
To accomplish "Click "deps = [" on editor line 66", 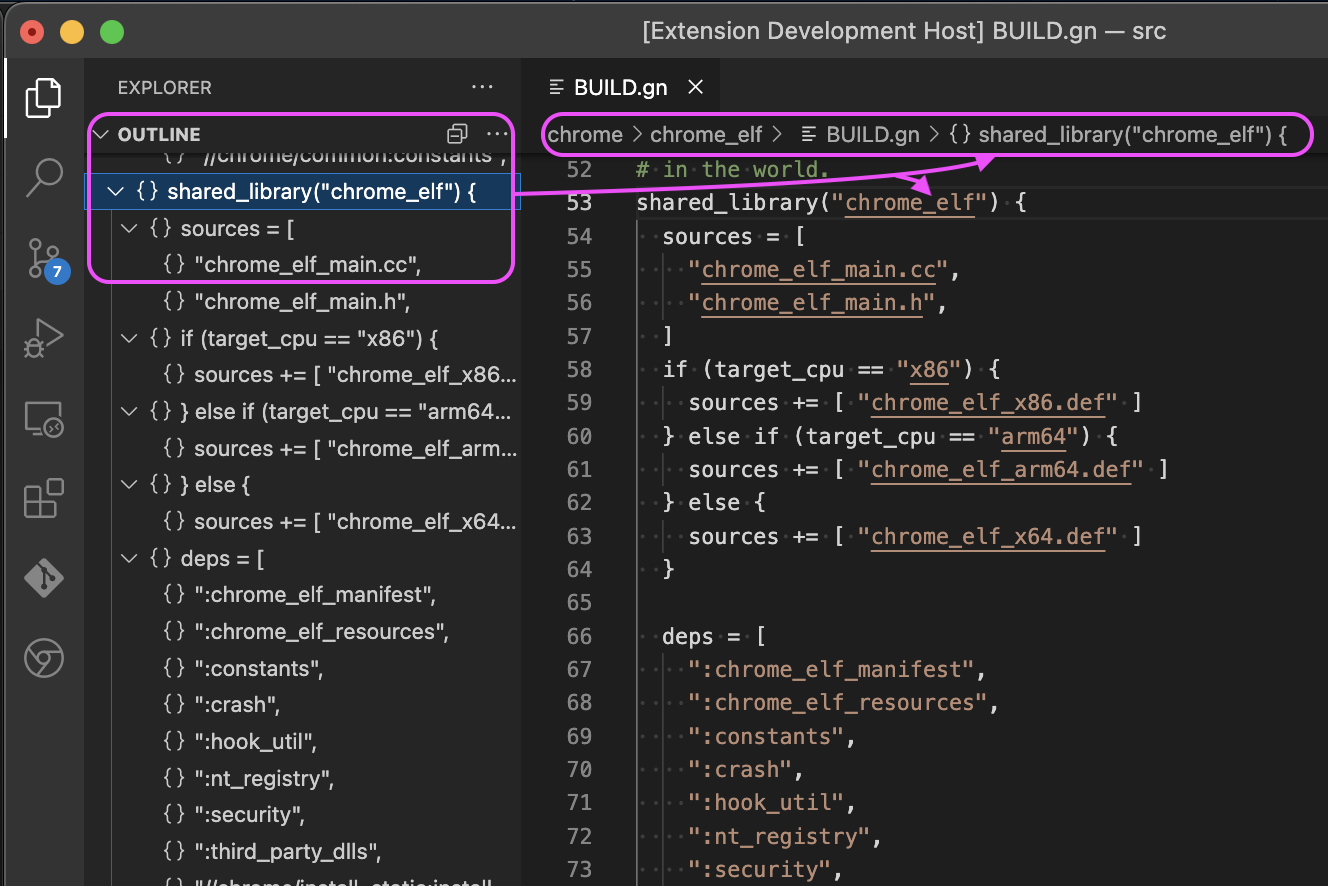I will (x=713, y=636).
